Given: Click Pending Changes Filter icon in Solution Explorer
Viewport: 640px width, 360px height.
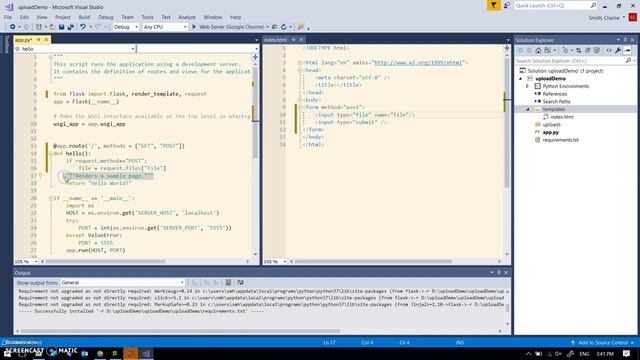Looking at the screenshot, I should [565, 50].
